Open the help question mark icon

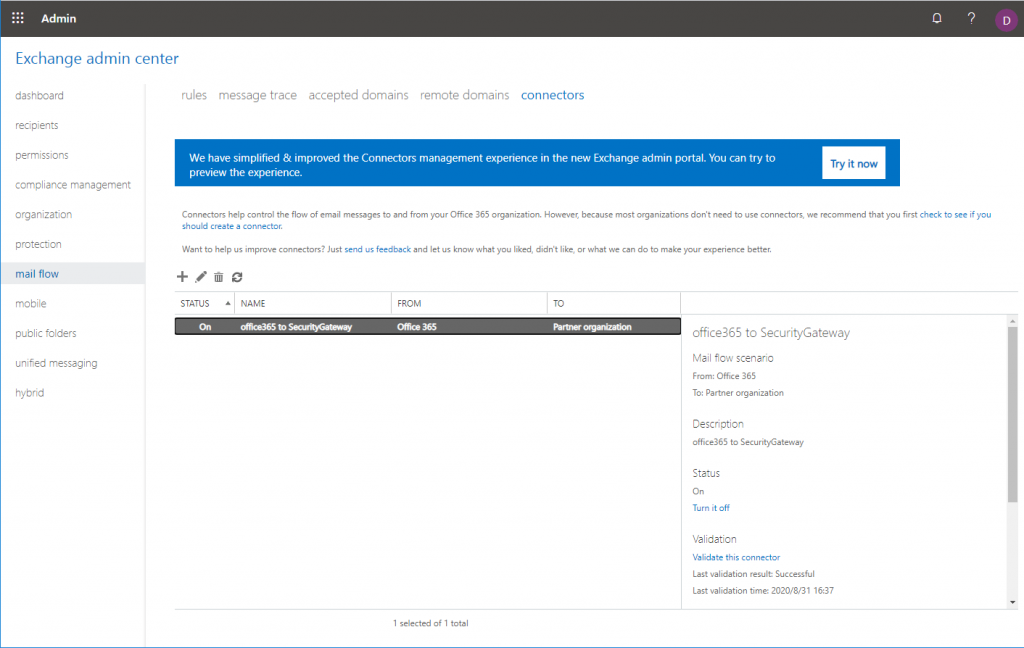pyautogui.click(x=971, y=18)
